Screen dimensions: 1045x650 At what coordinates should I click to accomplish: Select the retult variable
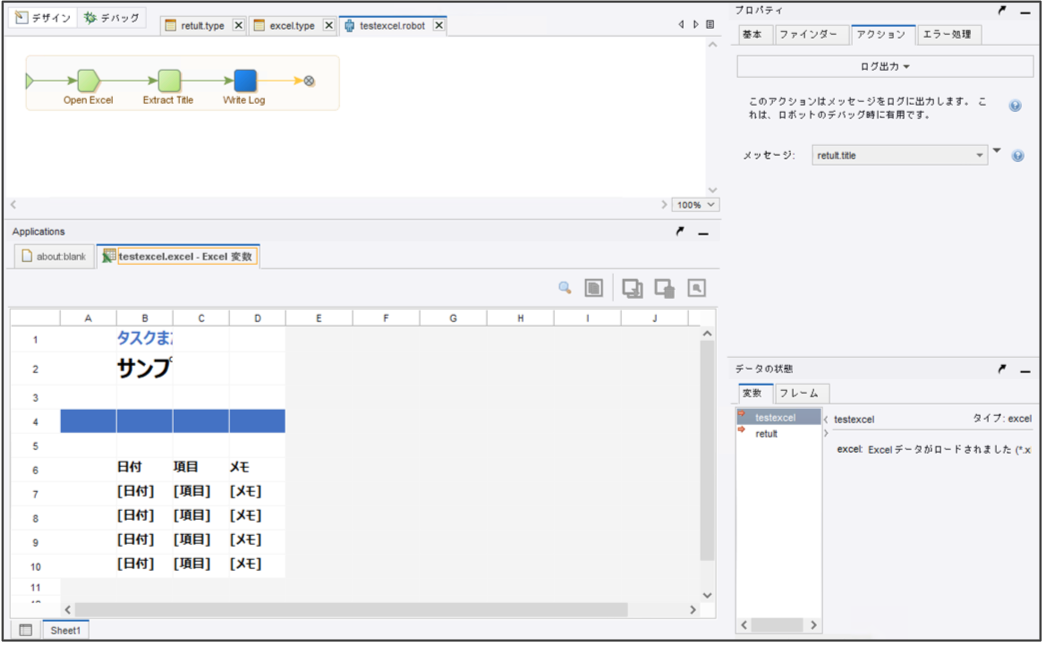pos(778,434)
